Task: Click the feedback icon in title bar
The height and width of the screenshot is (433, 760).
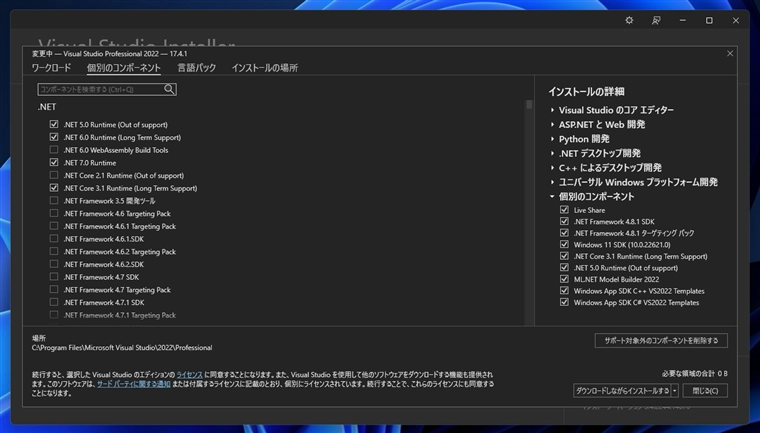Action: (x=656, y=20)
